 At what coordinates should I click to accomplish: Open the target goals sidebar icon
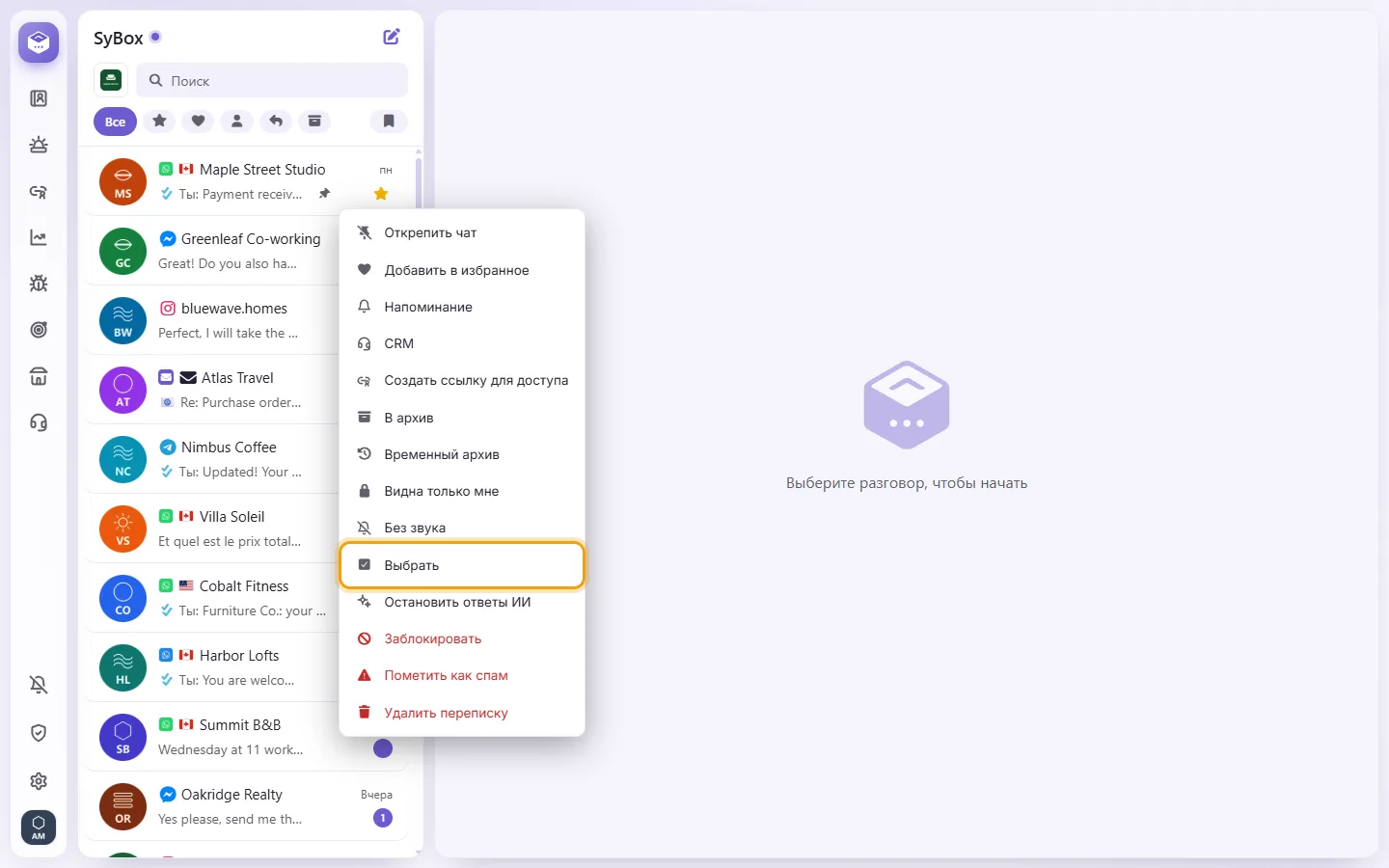click(x=39, y=330)
